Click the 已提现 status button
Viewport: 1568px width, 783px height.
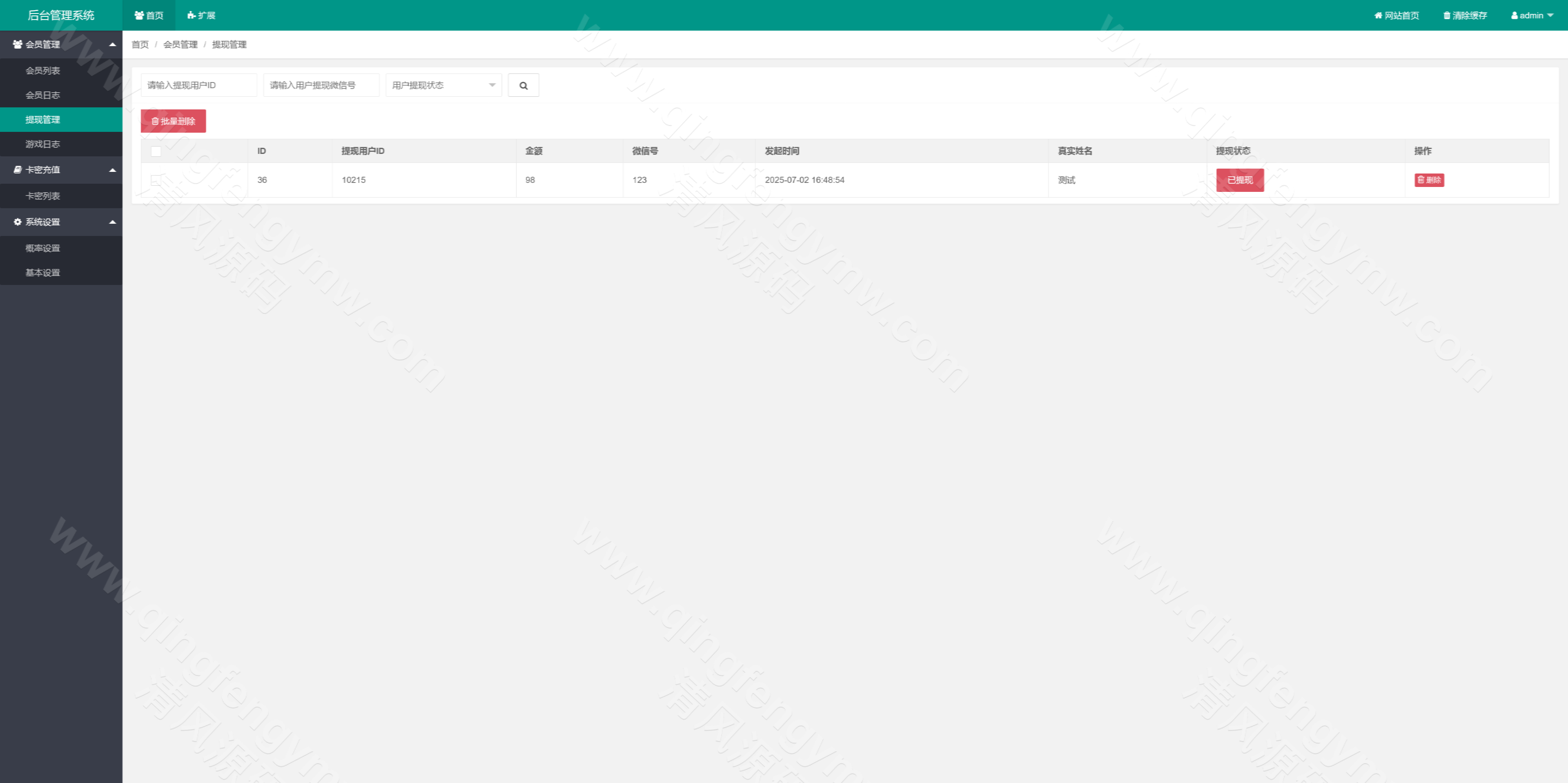[x=1240, y=180]
